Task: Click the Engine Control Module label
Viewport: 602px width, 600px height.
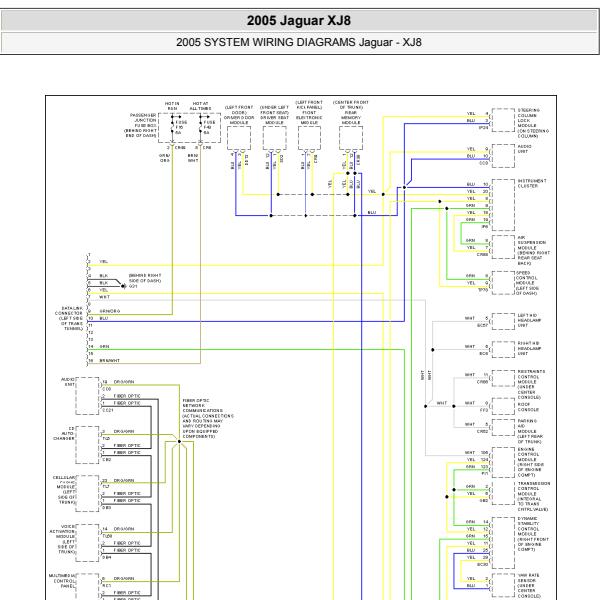Action: (529, 462)
